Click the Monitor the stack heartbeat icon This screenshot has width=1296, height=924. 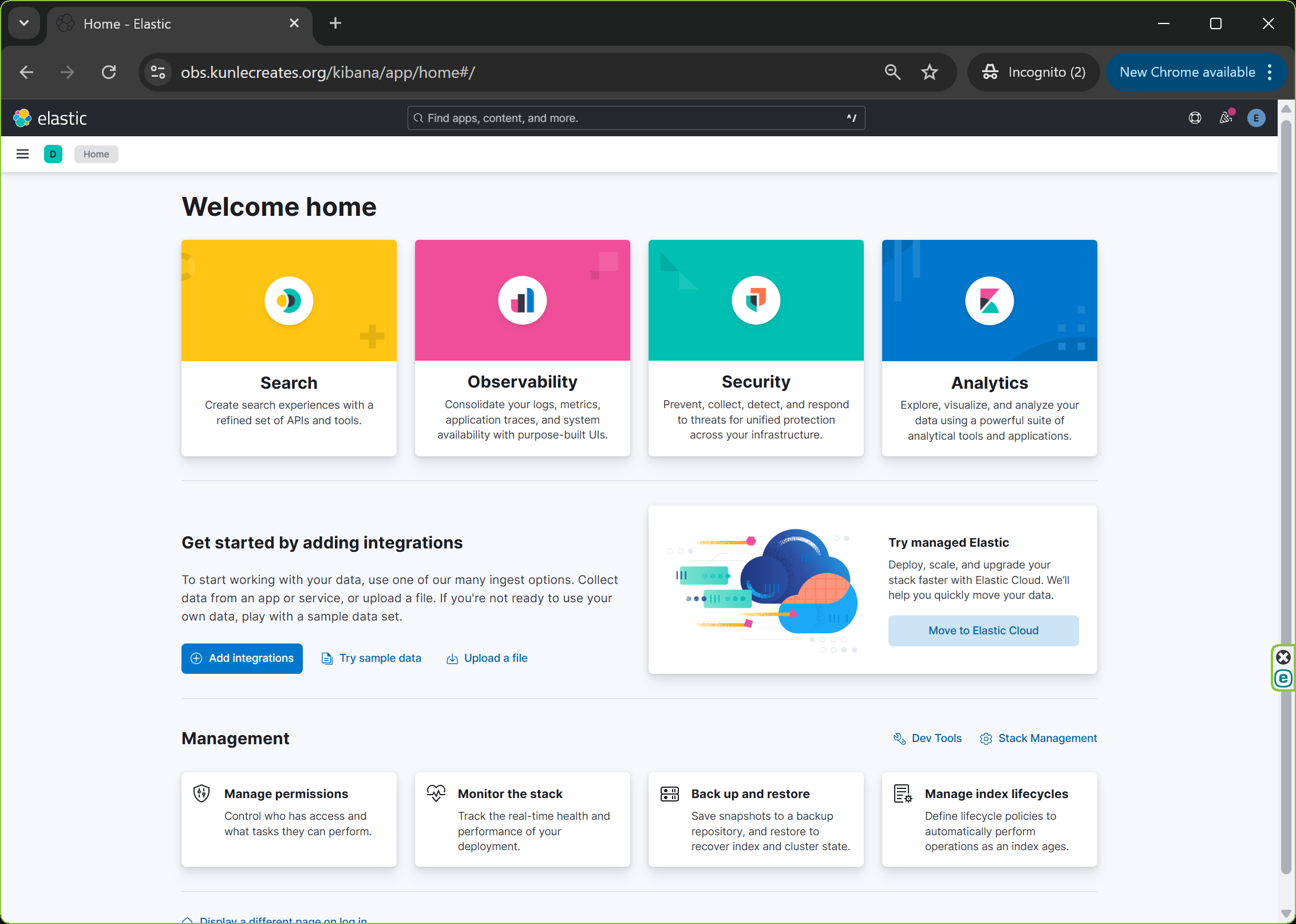pyautogui.click(x=436, y=793)
